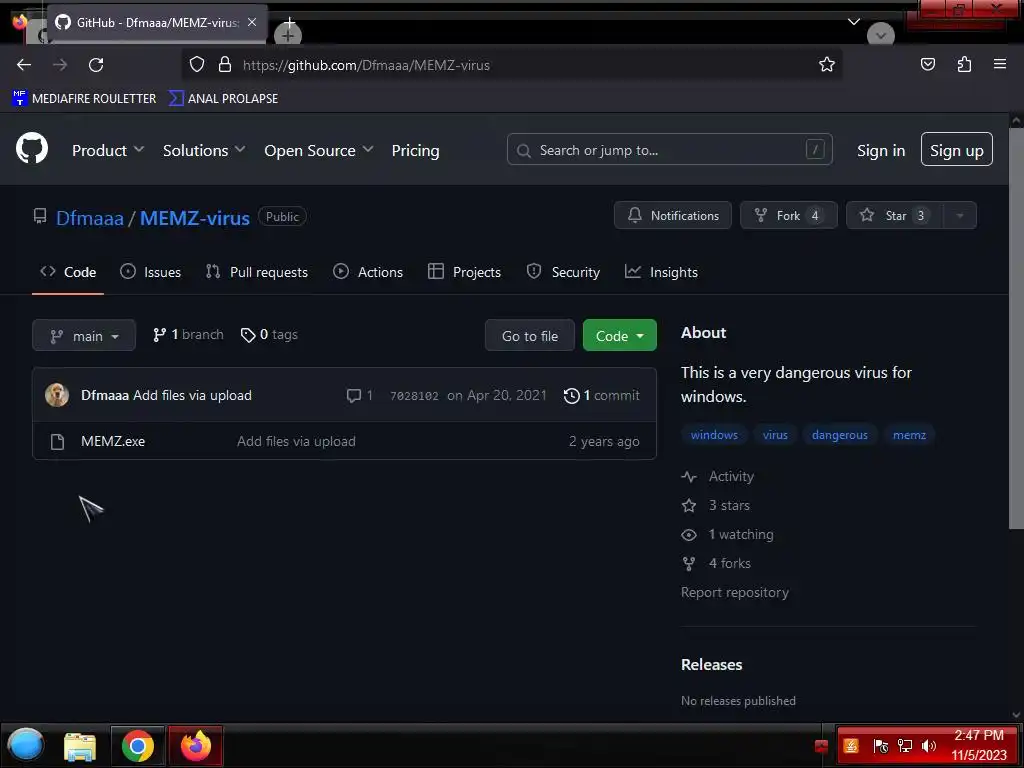The height and width of the screenshot is (768, 1024).
Task: Launch Chrome from the taskbar
Action: [138, 746]
